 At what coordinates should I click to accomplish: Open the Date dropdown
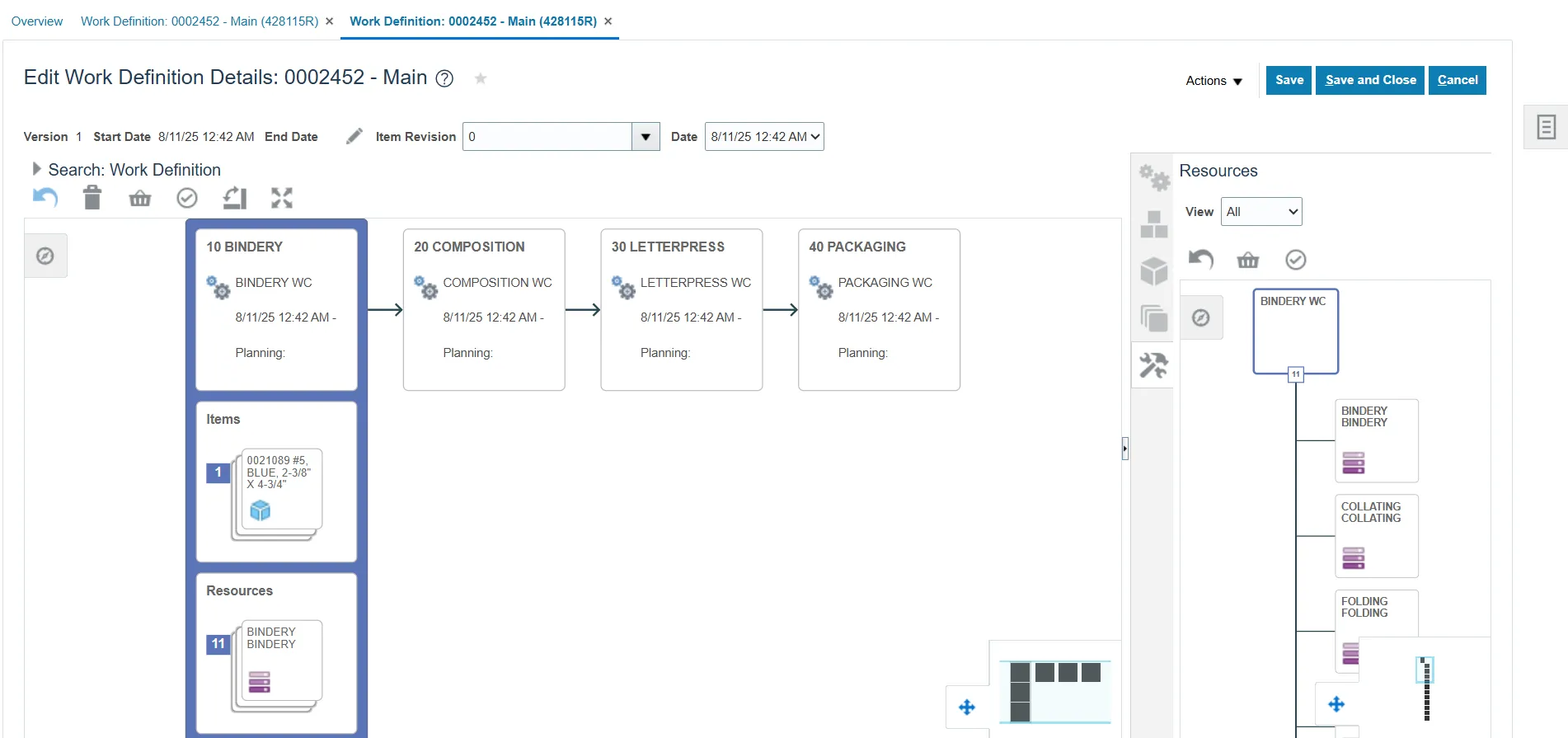(x=764, y=137)
